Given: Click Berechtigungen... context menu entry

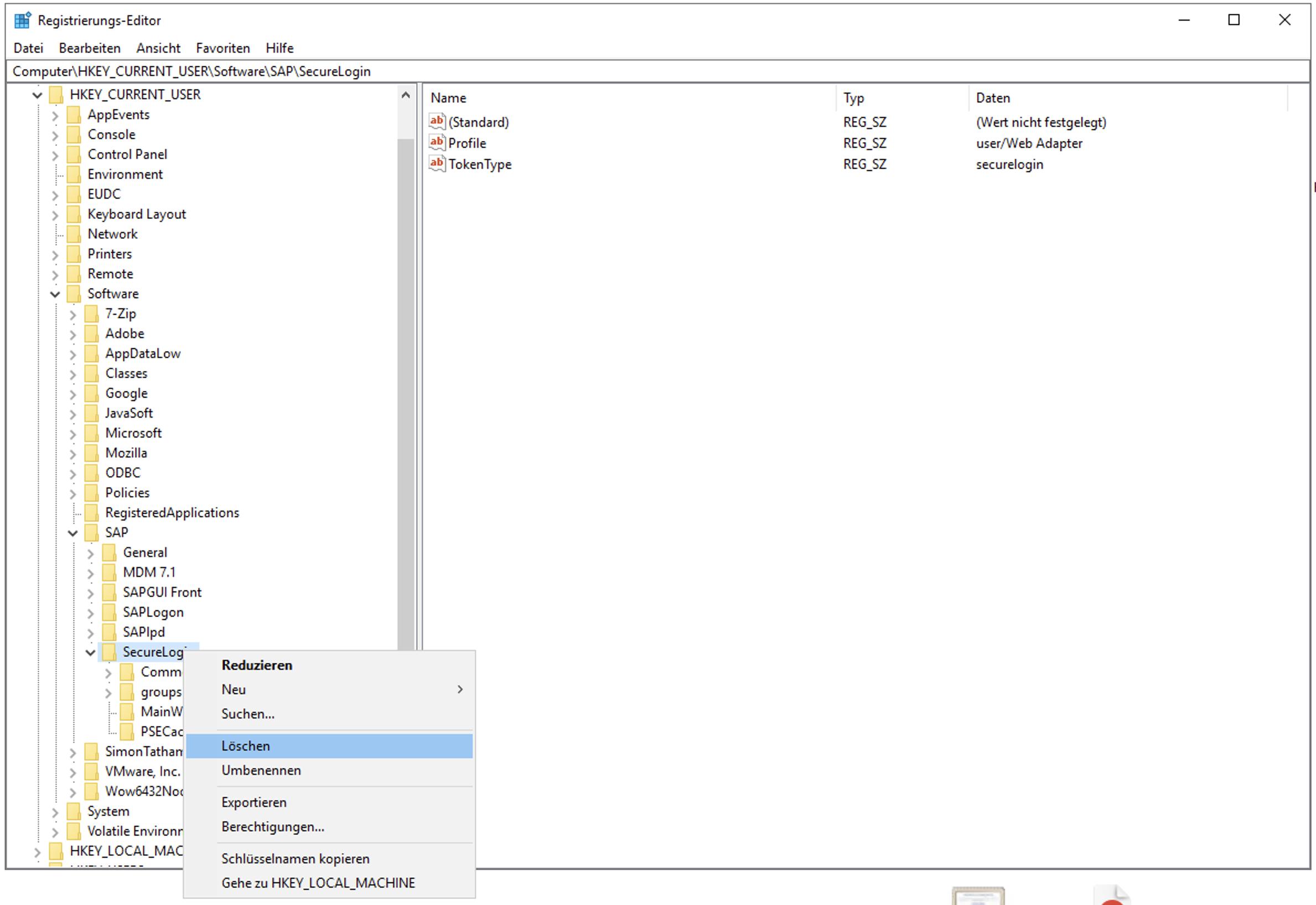Looking at the screenshot, I should coord(272,826).
